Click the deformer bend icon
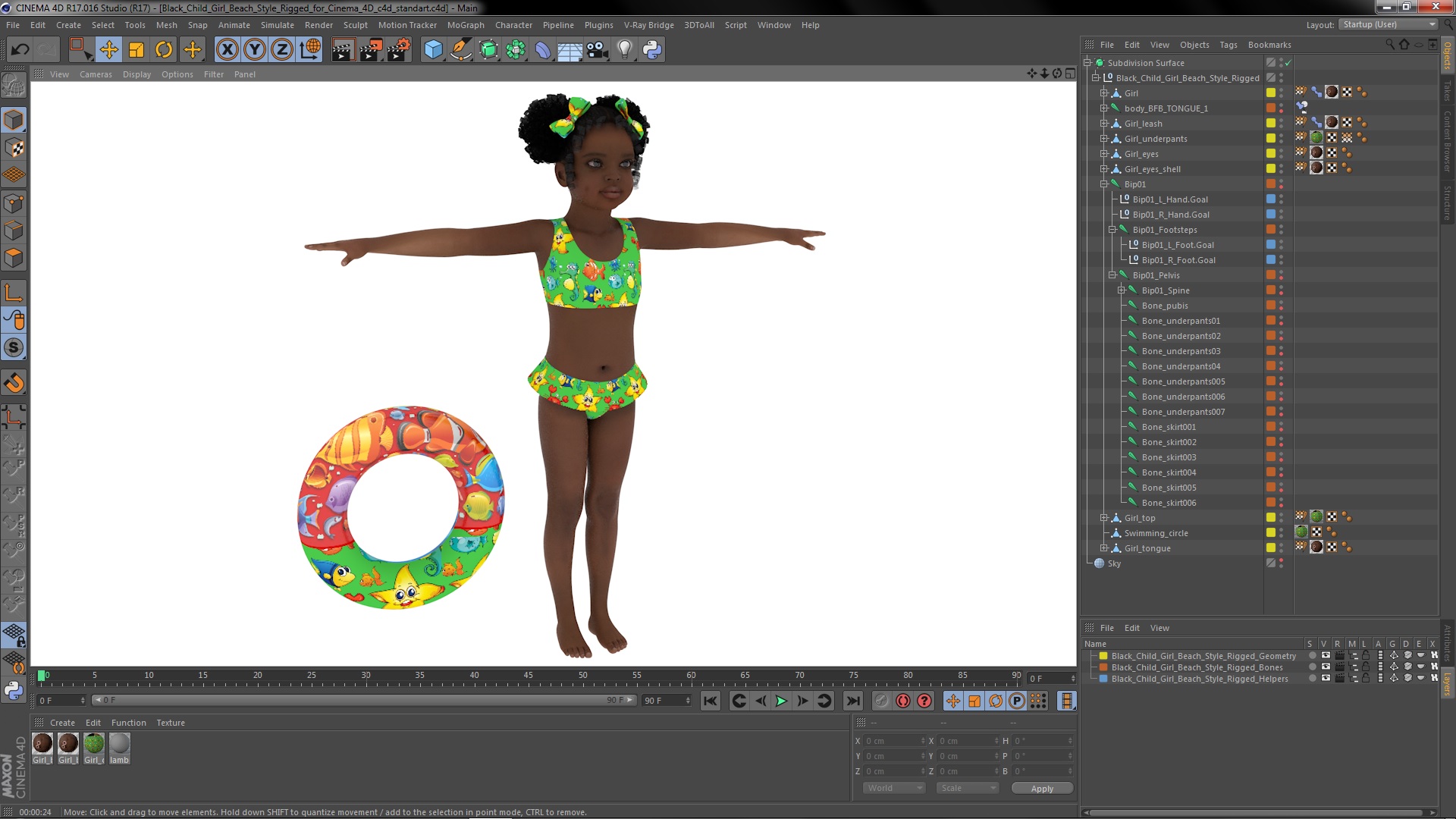Screen dimensions: 1456x819 coord(543,50)
